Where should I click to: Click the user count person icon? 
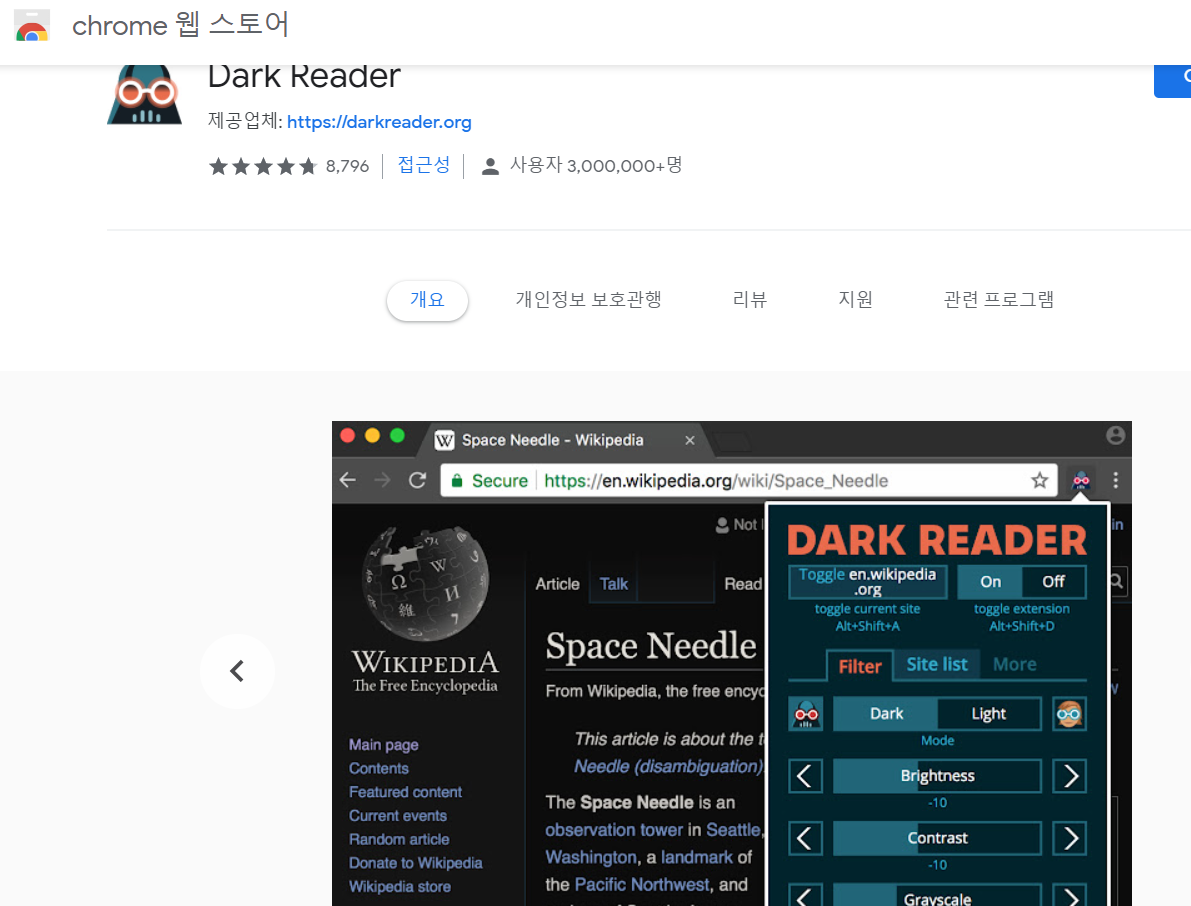[490, 166]
